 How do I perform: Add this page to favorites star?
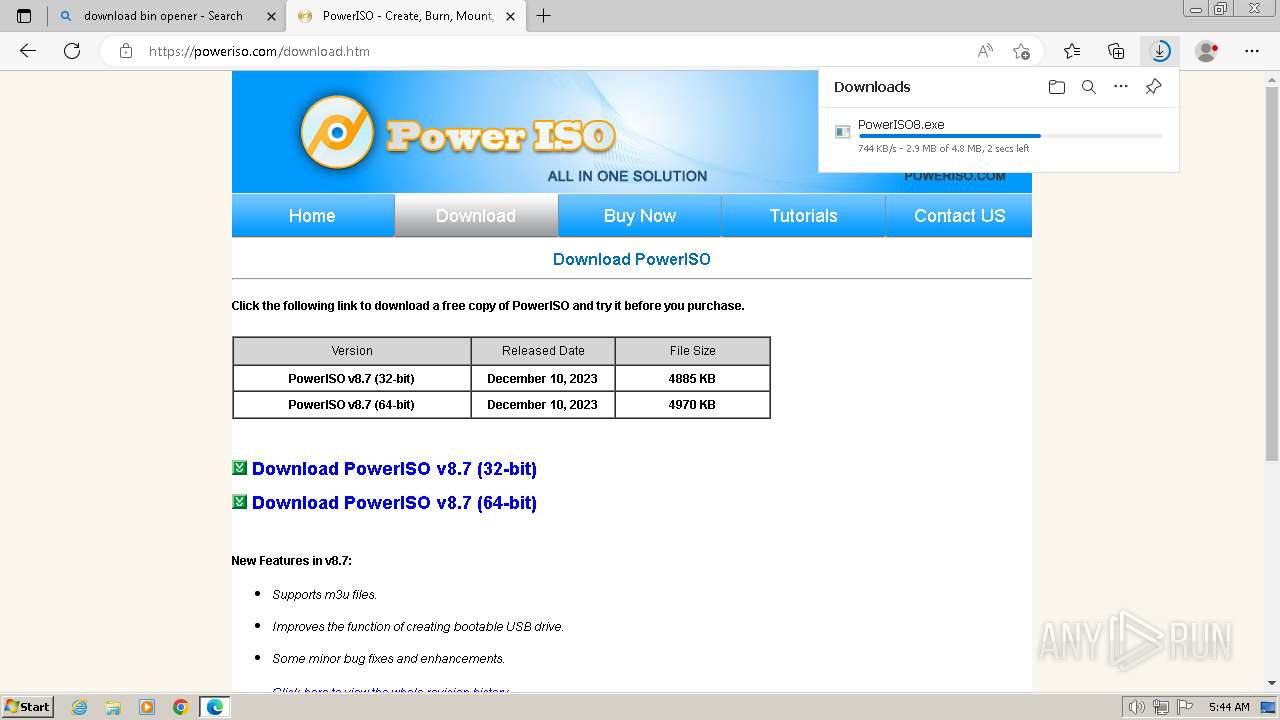(x=1021, y=51)
